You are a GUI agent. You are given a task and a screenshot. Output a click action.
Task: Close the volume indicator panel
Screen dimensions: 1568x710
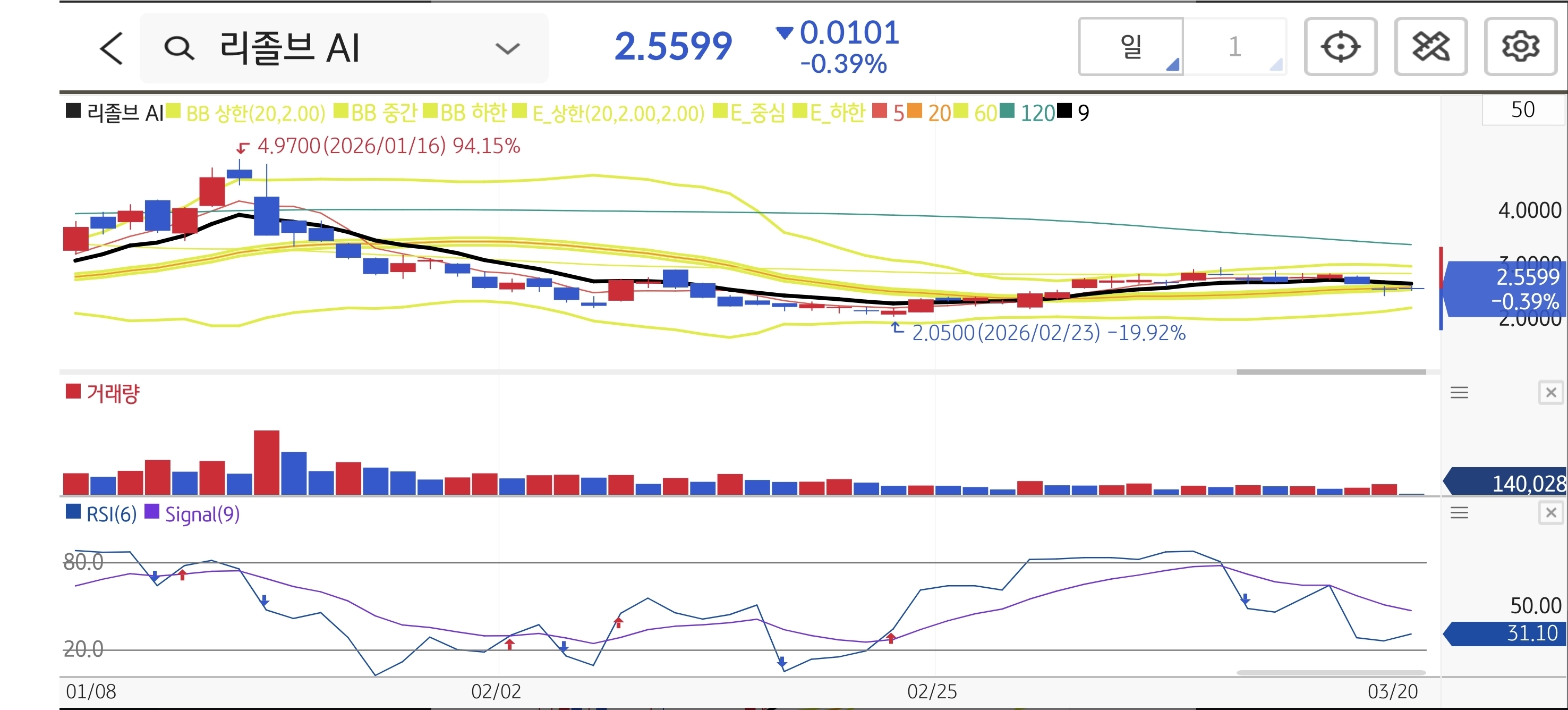[x=1550, y=393]
